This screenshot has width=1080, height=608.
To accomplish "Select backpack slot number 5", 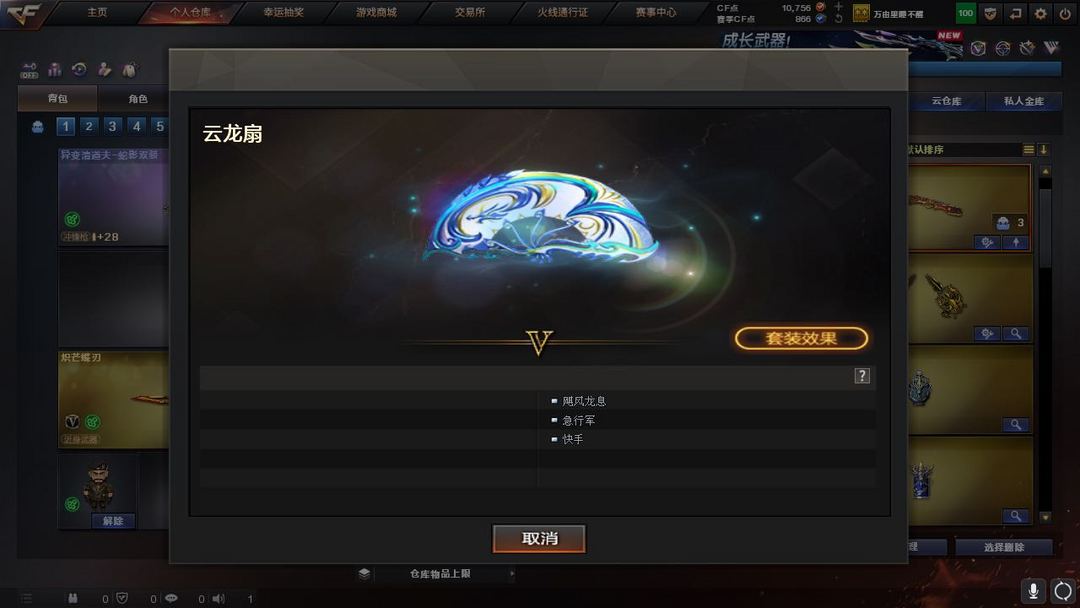I will point(159,126).
